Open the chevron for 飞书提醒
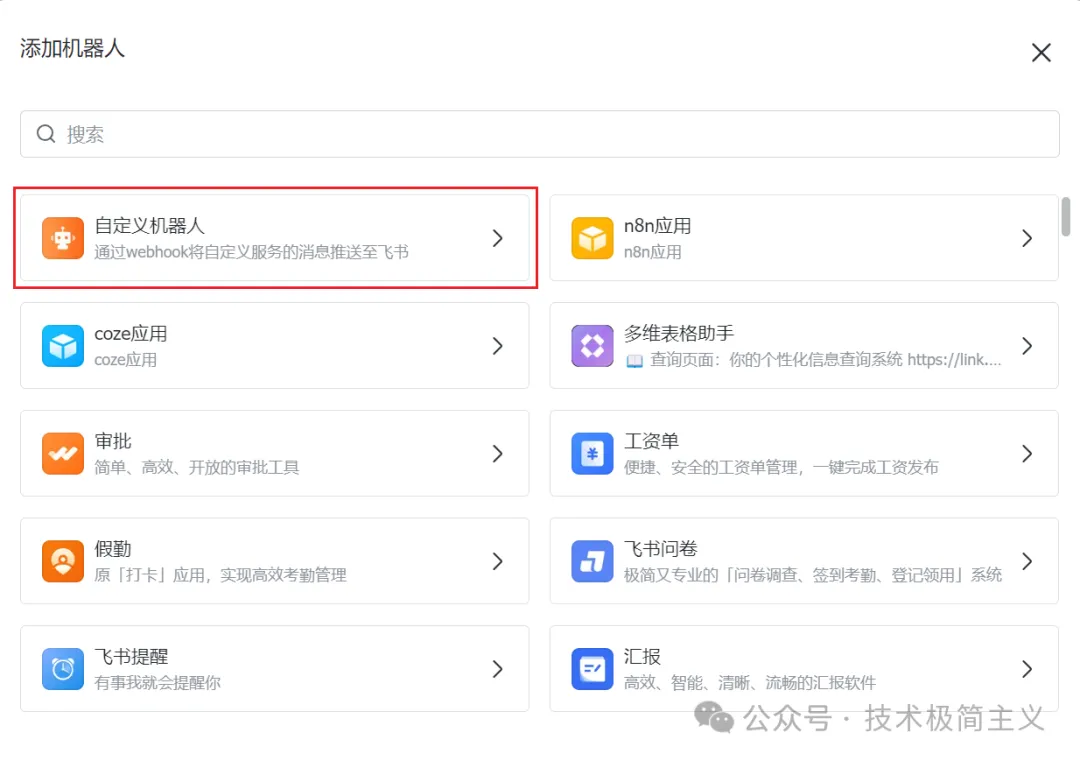Screen dimensions: 1080x761 pos(497,669)
